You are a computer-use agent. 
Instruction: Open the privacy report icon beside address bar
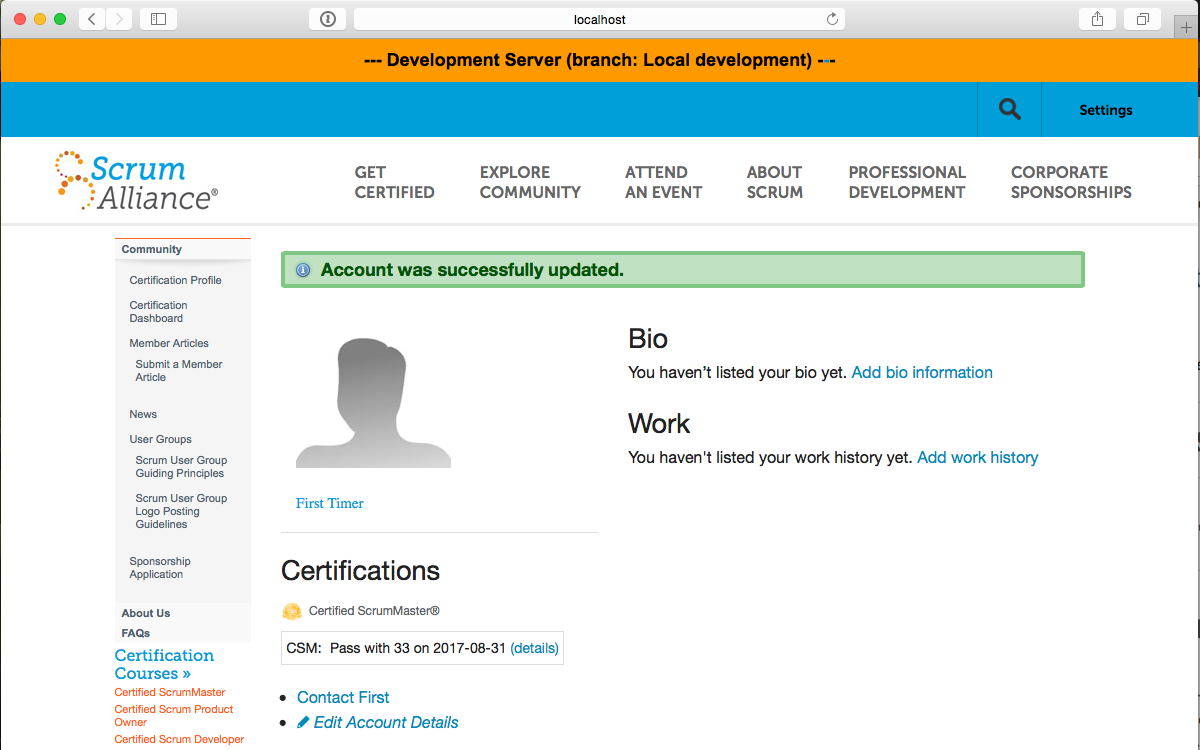coord(327,19)
